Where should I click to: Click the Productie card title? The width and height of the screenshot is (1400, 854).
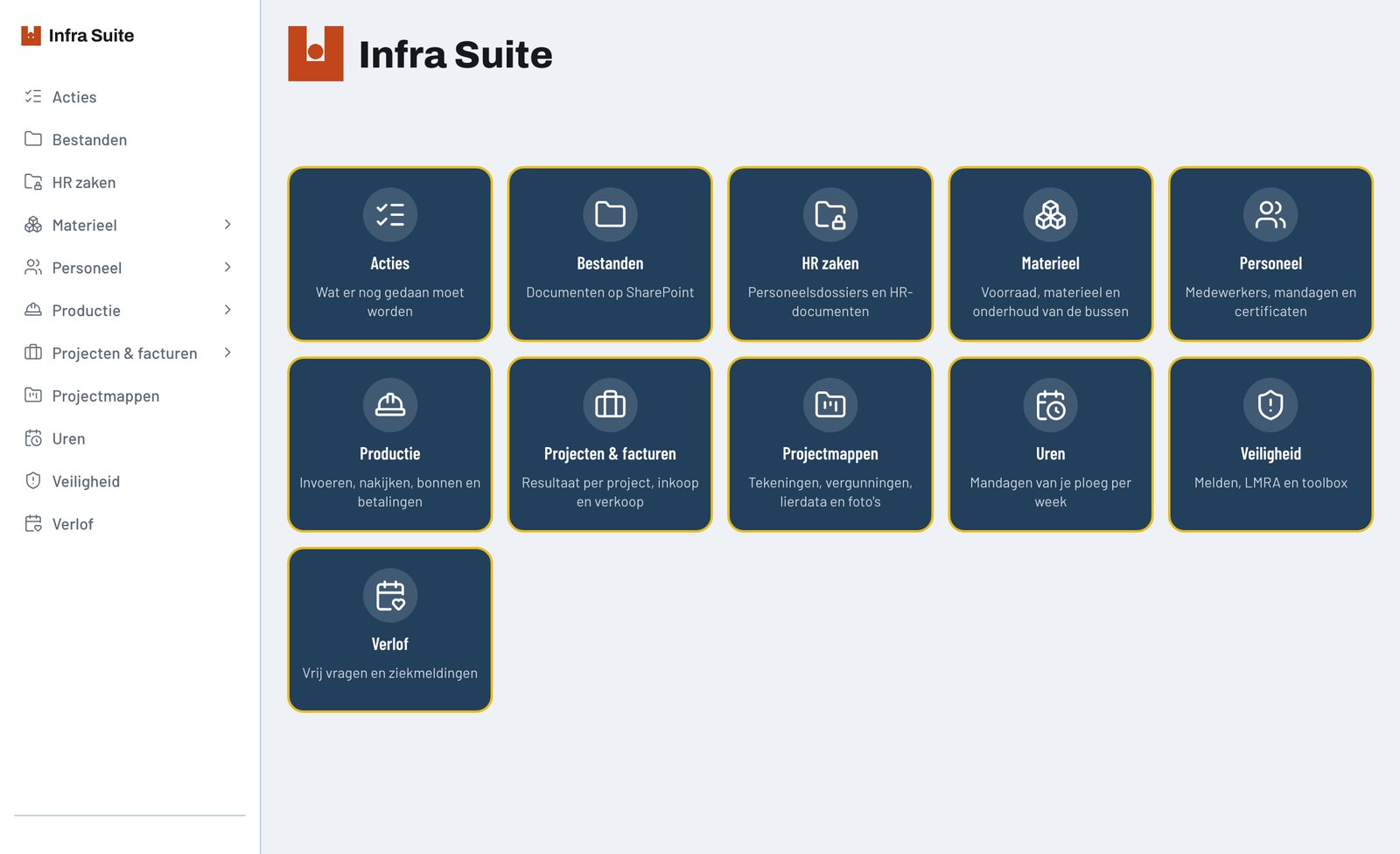click(x=390, y=454)
